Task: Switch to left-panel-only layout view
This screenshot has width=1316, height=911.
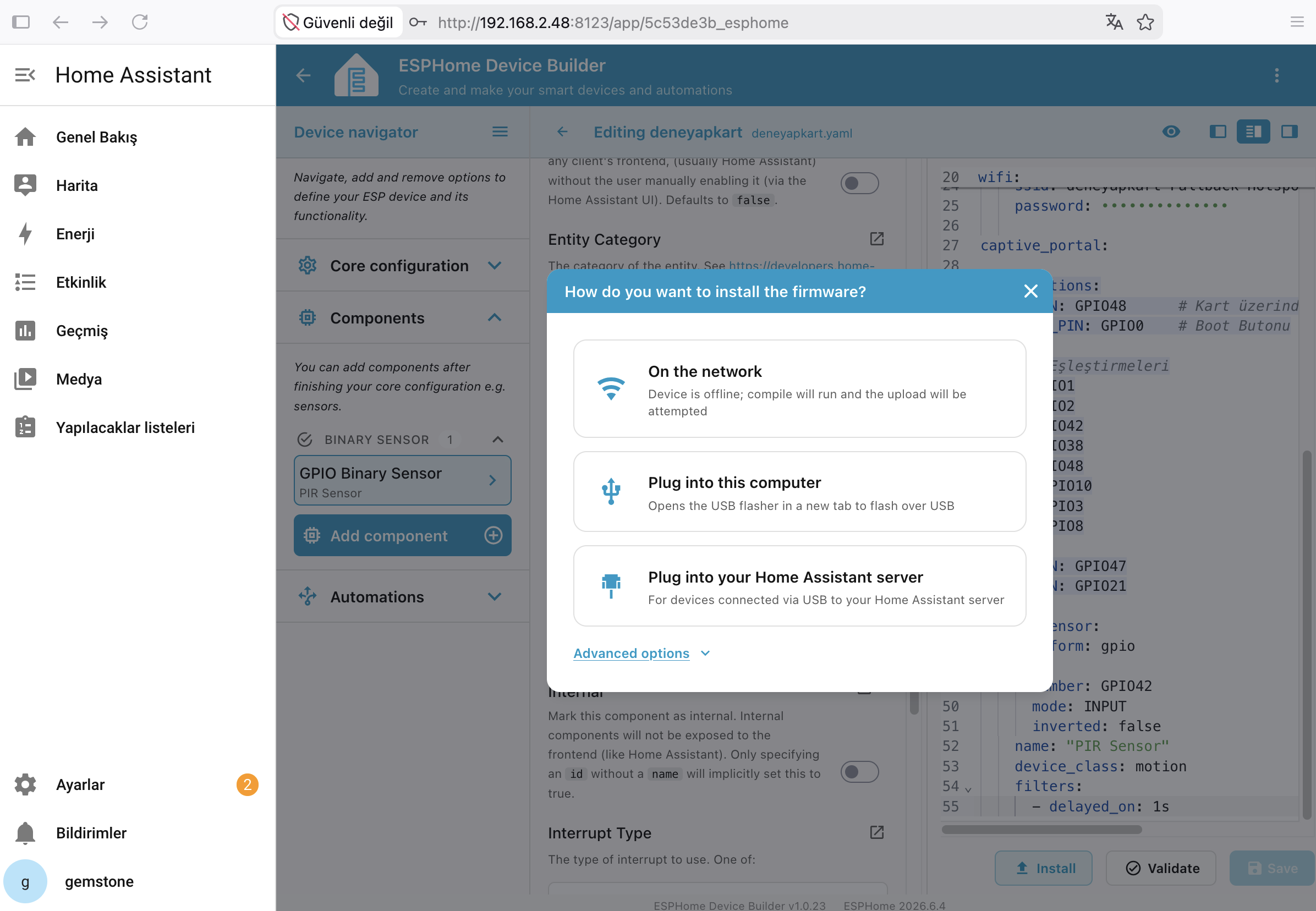Action: 1218,132
